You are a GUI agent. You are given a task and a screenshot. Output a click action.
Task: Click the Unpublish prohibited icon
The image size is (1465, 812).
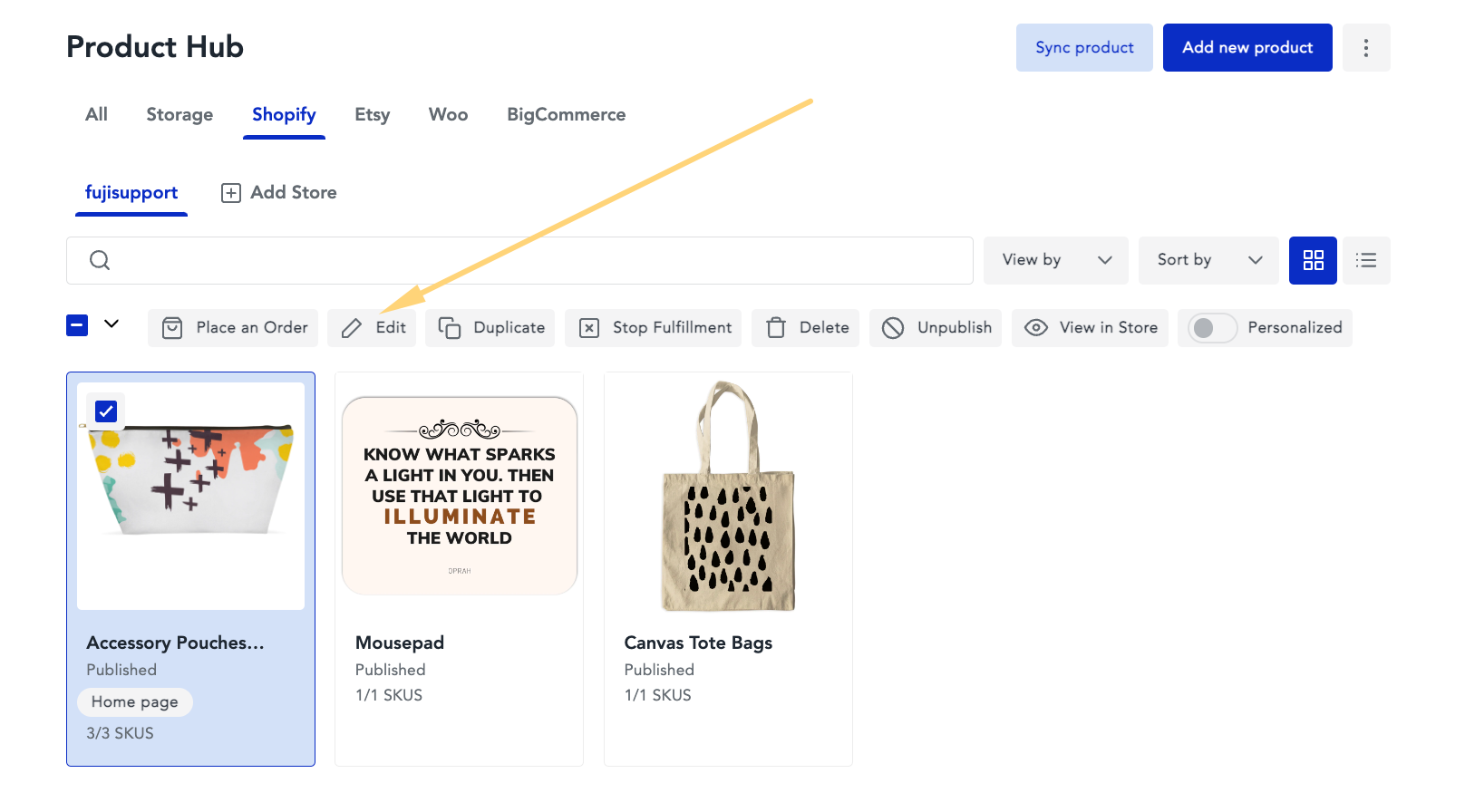(893, 328)
